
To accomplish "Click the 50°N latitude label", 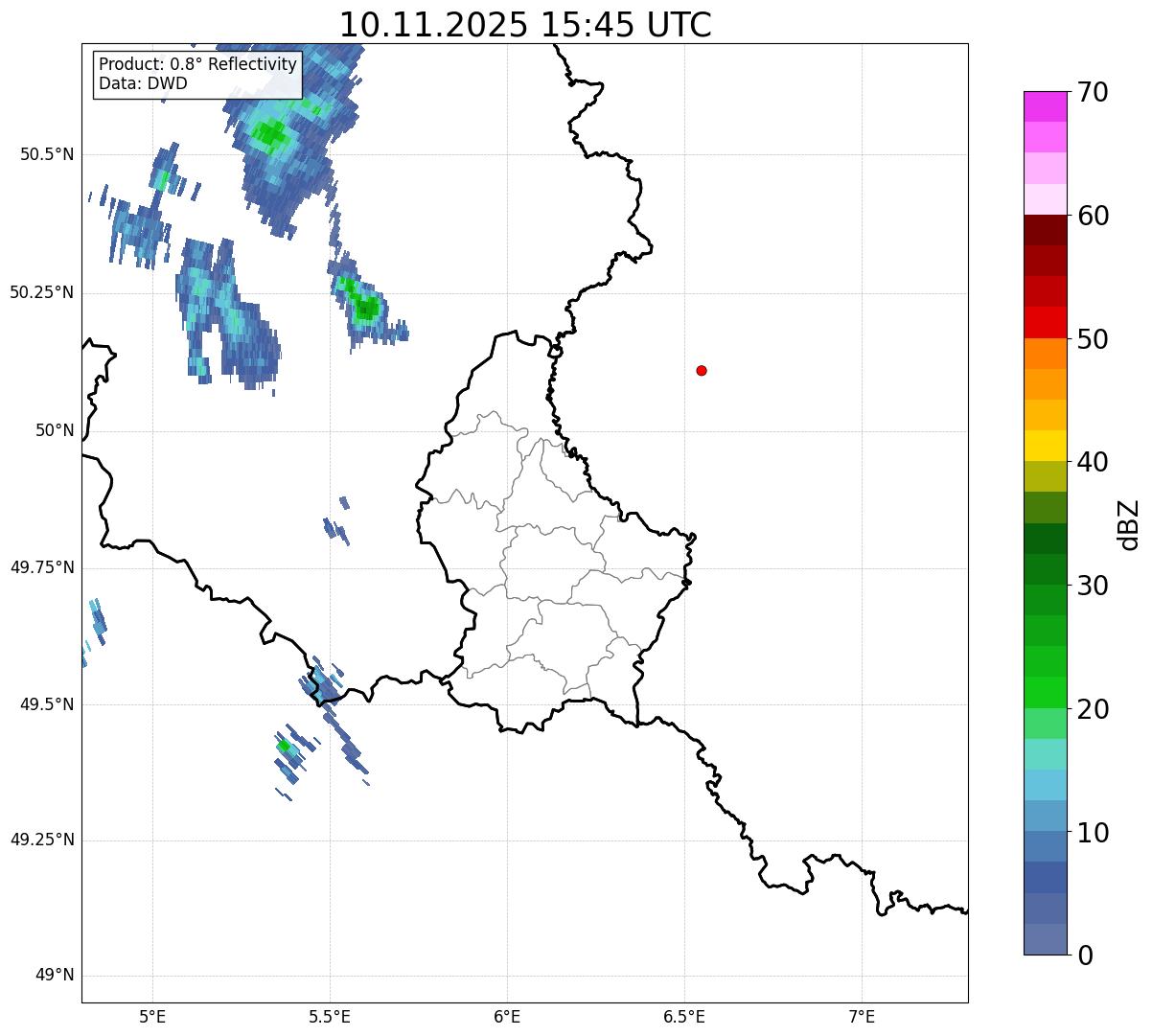I will tap(55, 430).
